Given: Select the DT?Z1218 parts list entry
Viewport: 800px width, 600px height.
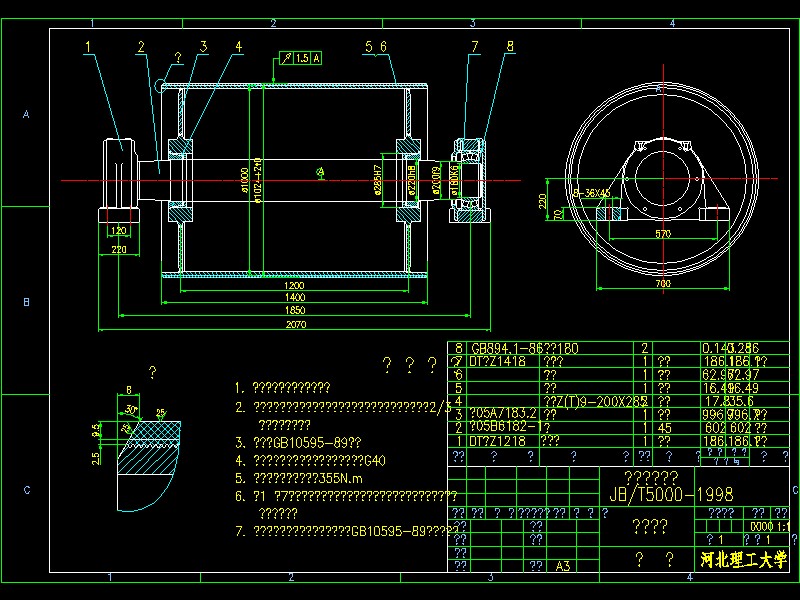Looking at the screenshot, I should pos(497,441).
